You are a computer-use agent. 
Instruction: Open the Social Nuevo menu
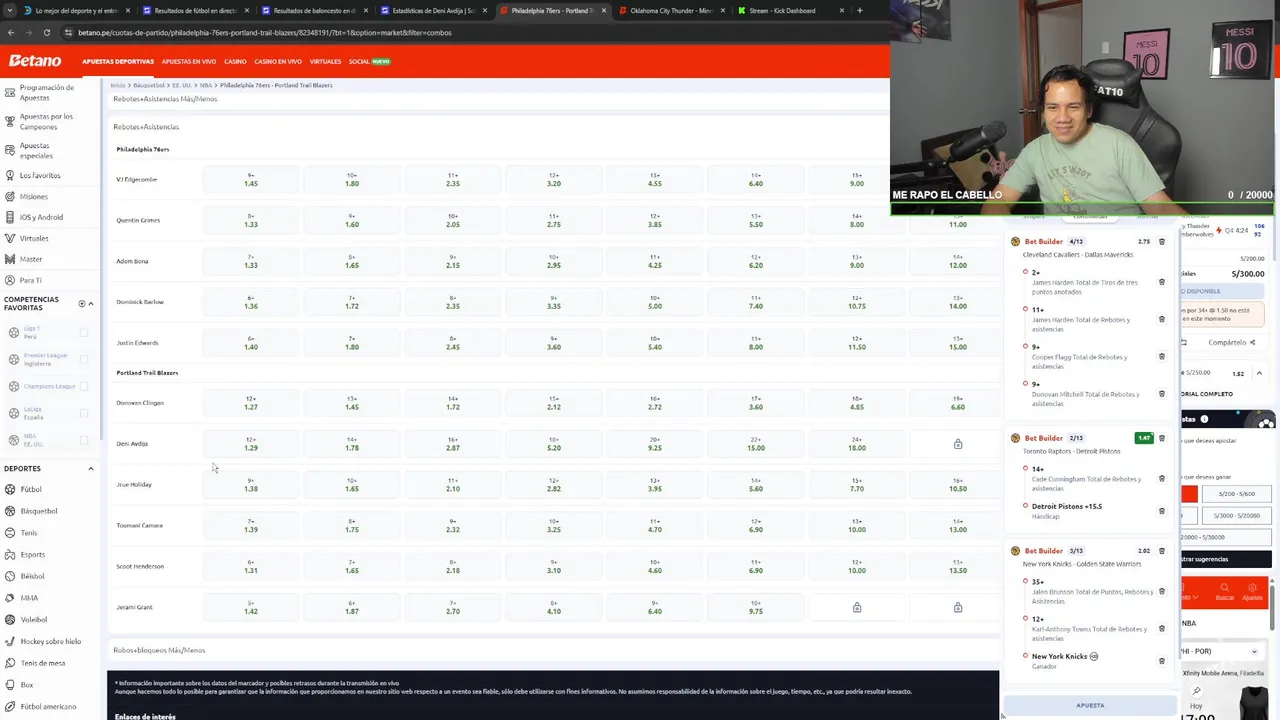(369, 61)
